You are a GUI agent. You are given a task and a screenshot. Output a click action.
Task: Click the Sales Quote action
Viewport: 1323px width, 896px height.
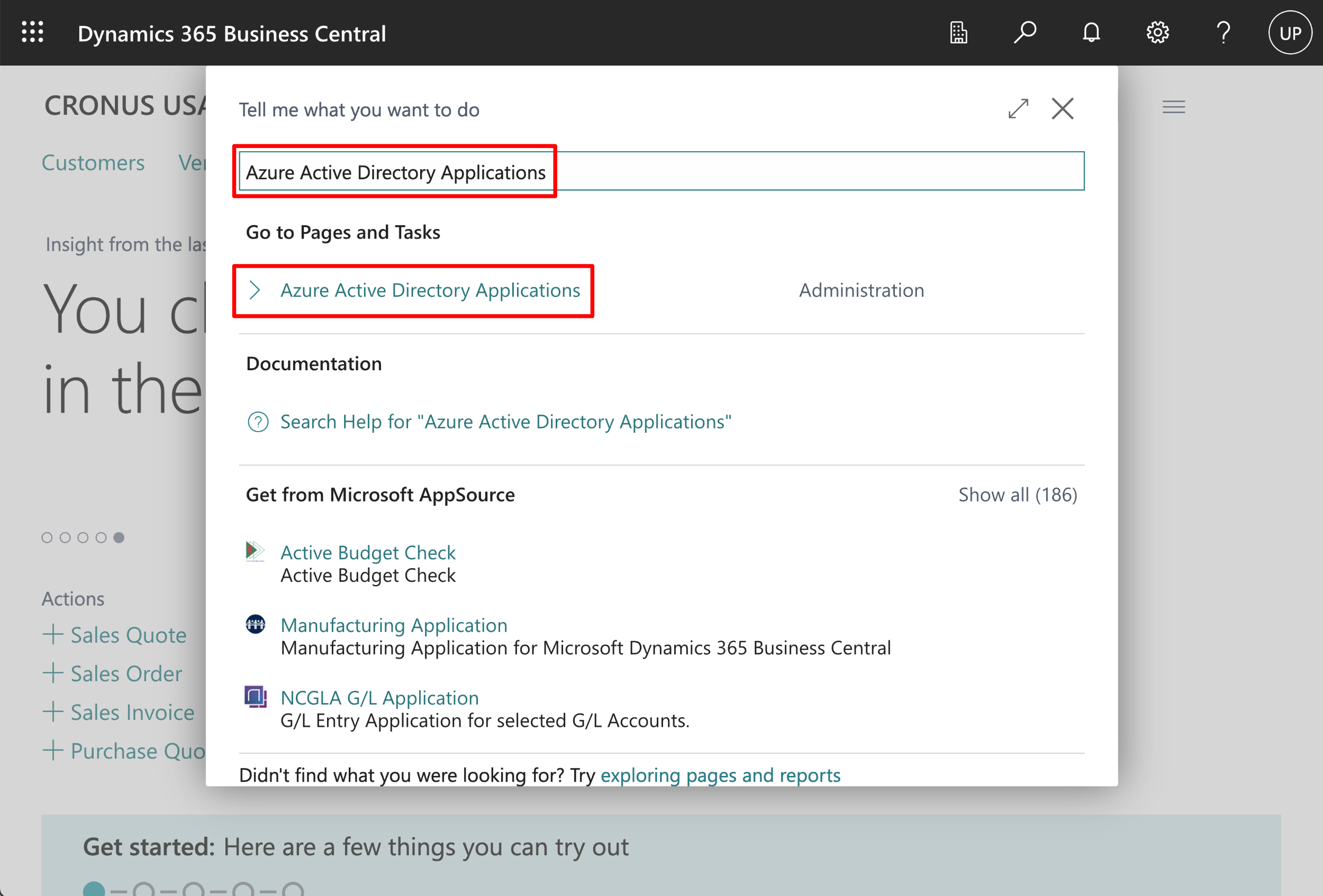point(128,635)
